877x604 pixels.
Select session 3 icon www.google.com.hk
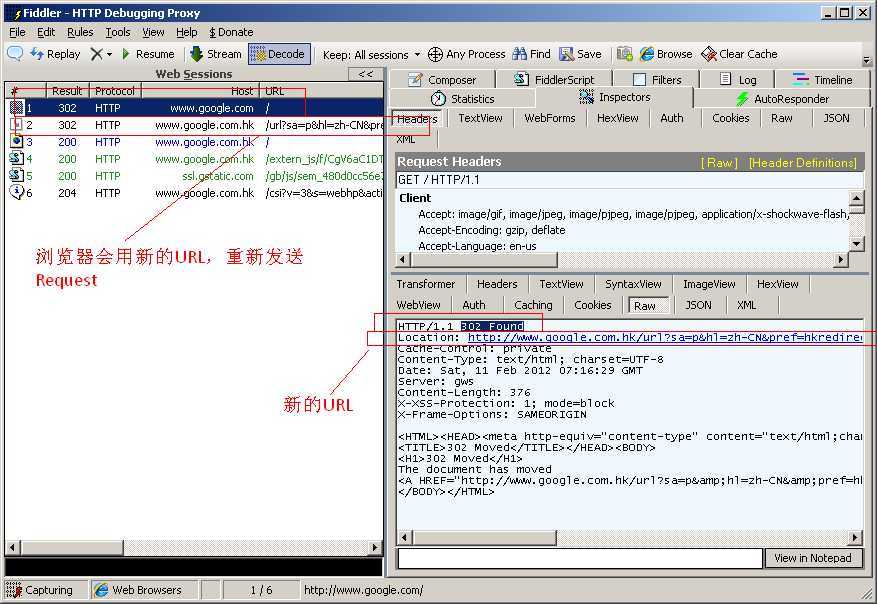[16, 142]
